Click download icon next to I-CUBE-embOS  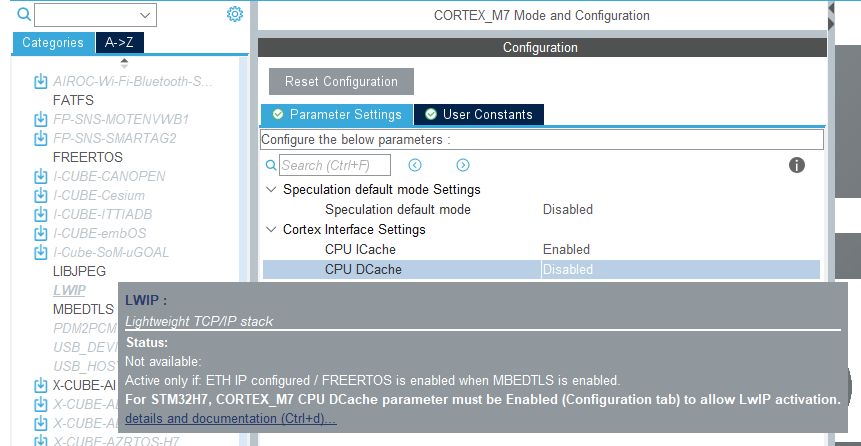[x=40, y=233]
